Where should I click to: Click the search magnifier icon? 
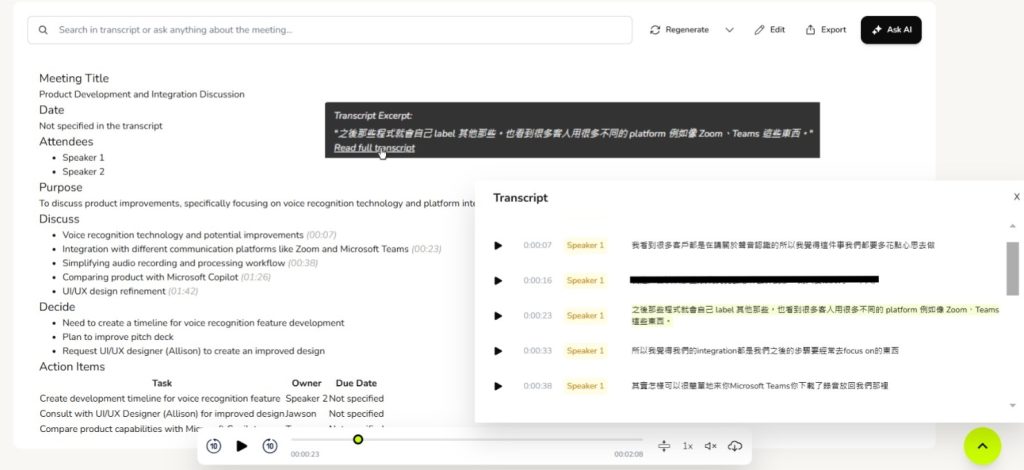pos(43,30)
